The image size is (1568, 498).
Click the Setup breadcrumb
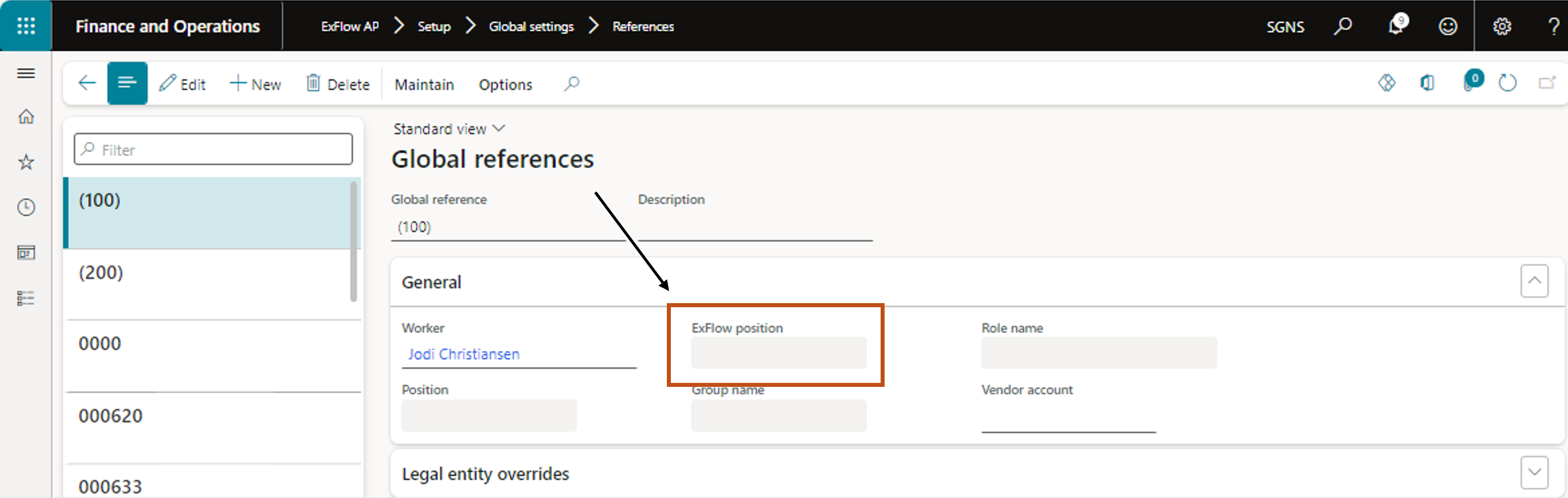[434, 26]
